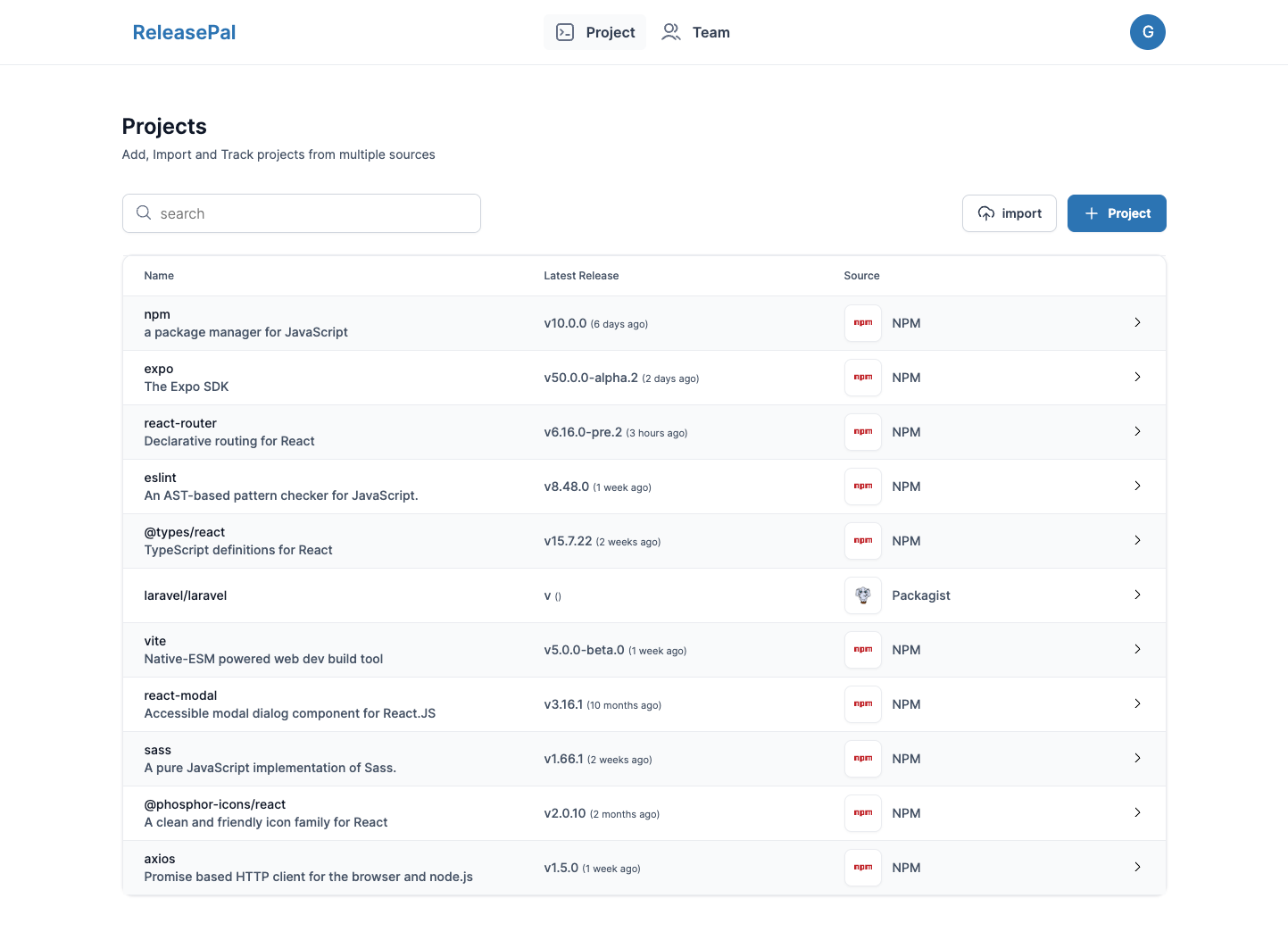Screen dimensions: 1288x940
Task: Open laravel/laravel details via chevron
Action: (1137, 595)
